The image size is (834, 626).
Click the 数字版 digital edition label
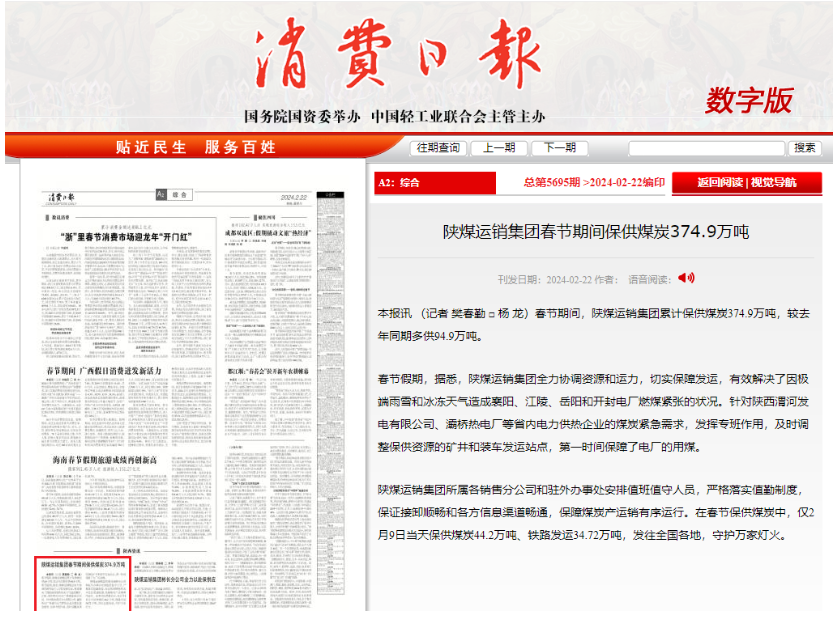[749, 101]
